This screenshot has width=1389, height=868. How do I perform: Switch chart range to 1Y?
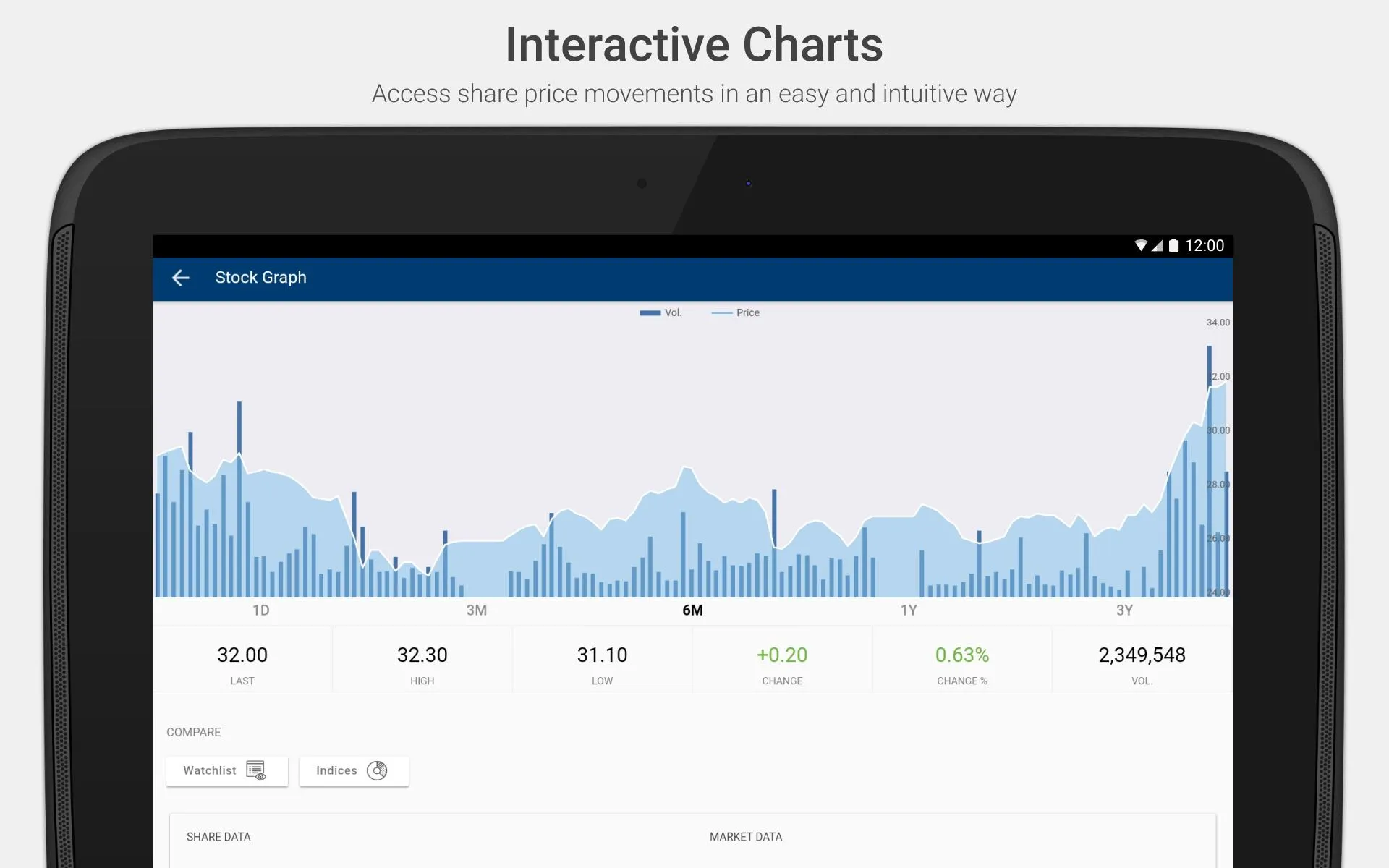pos(909,610)
